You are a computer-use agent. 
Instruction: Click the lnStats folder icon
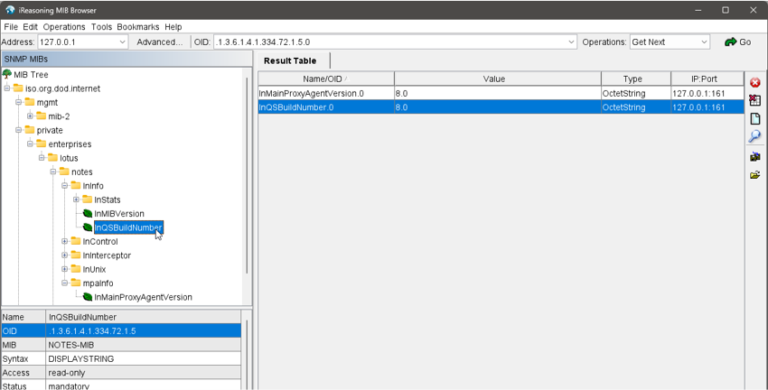tap(87, 199)
